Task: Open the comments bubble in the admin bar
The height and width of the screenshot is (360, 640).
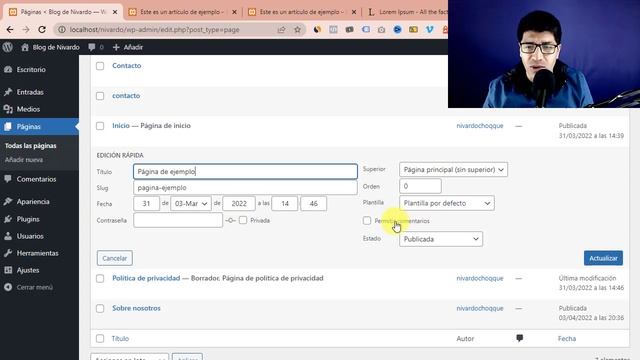Action: (96, 47)
